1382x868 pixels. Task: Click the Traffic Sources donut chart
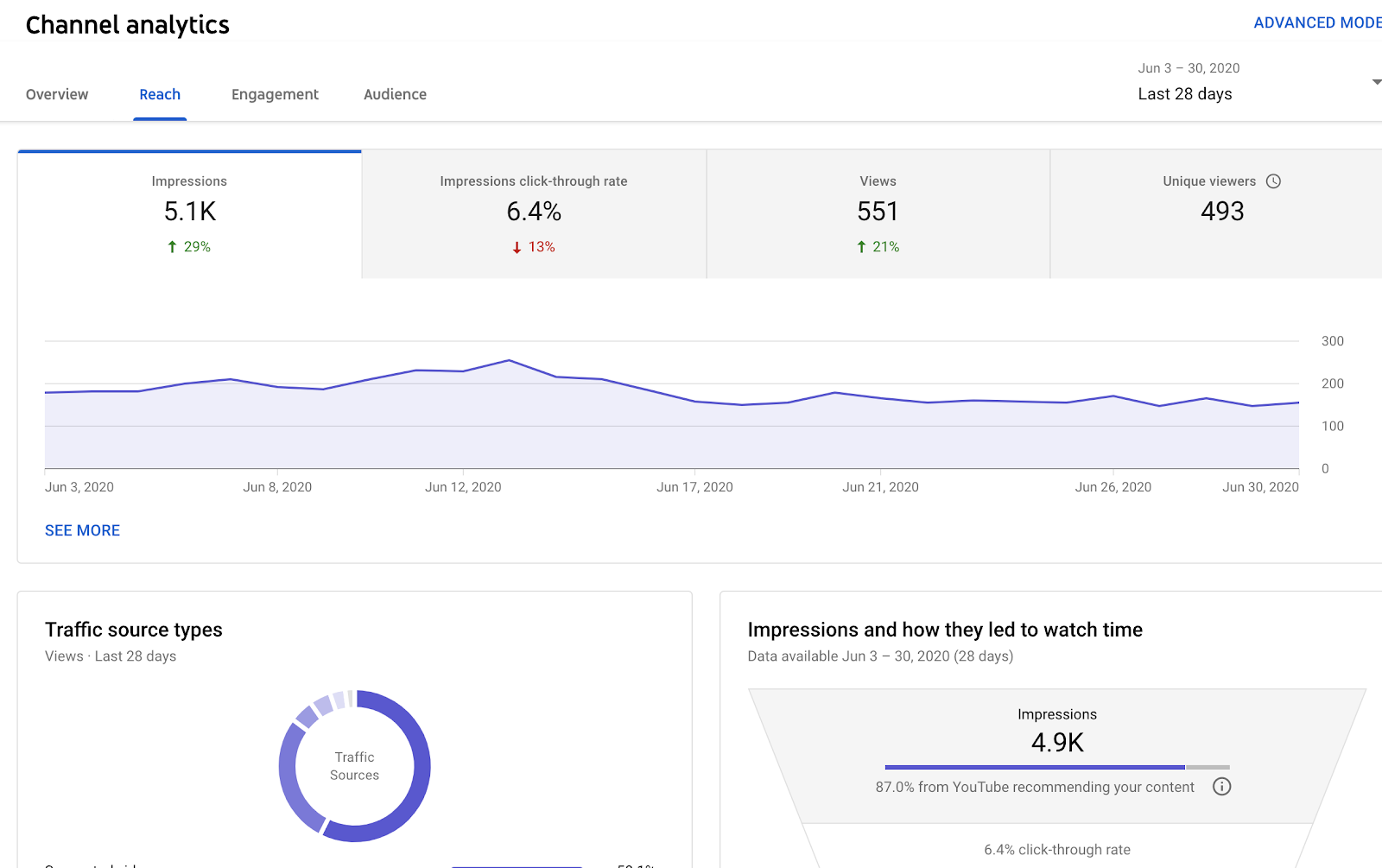(x=354, y=766)
